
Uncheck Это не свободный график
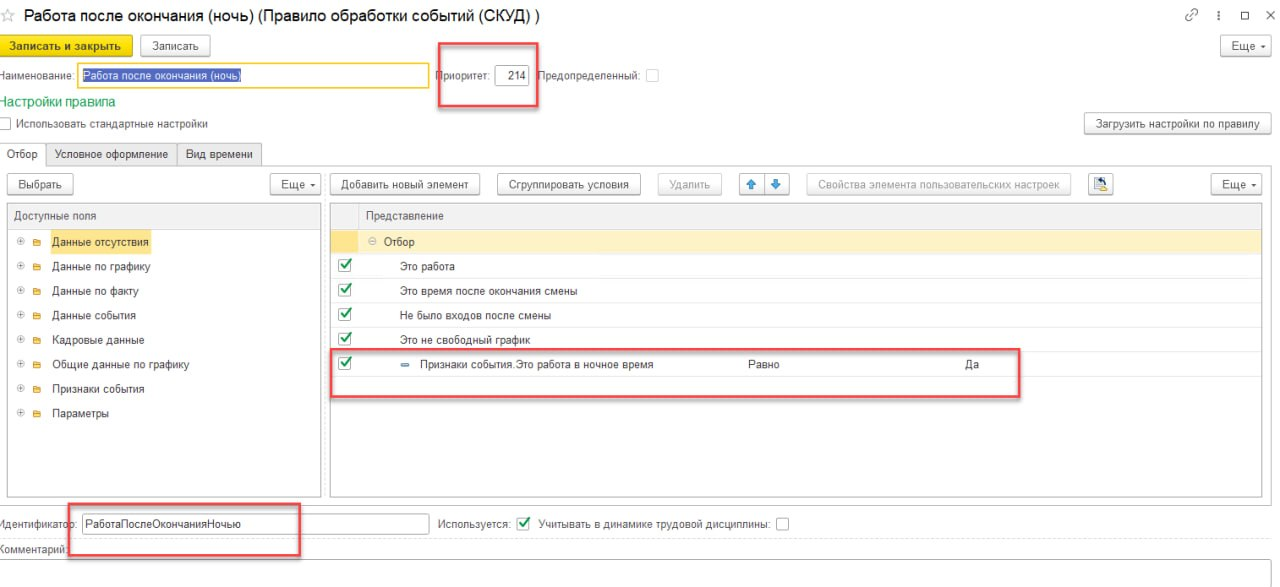click(346, 339)
